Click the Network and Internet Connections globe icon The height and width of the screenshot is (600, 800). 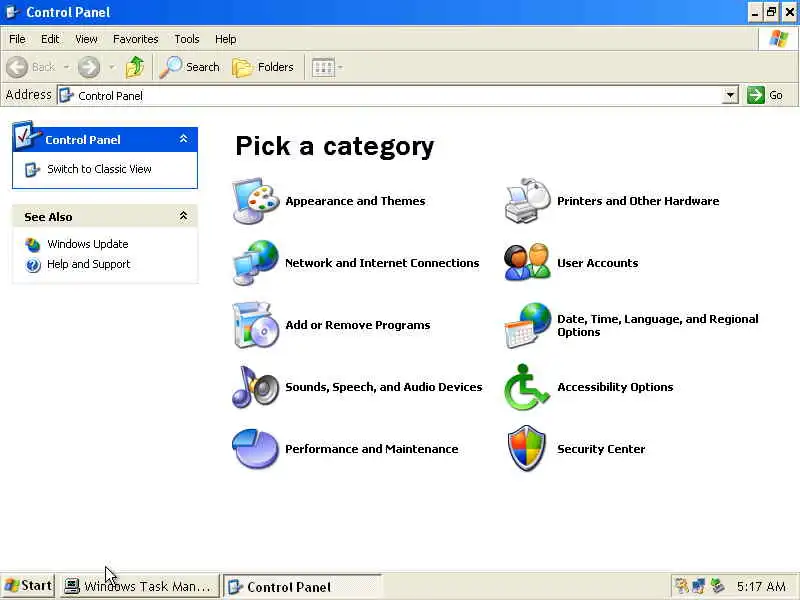256,263
